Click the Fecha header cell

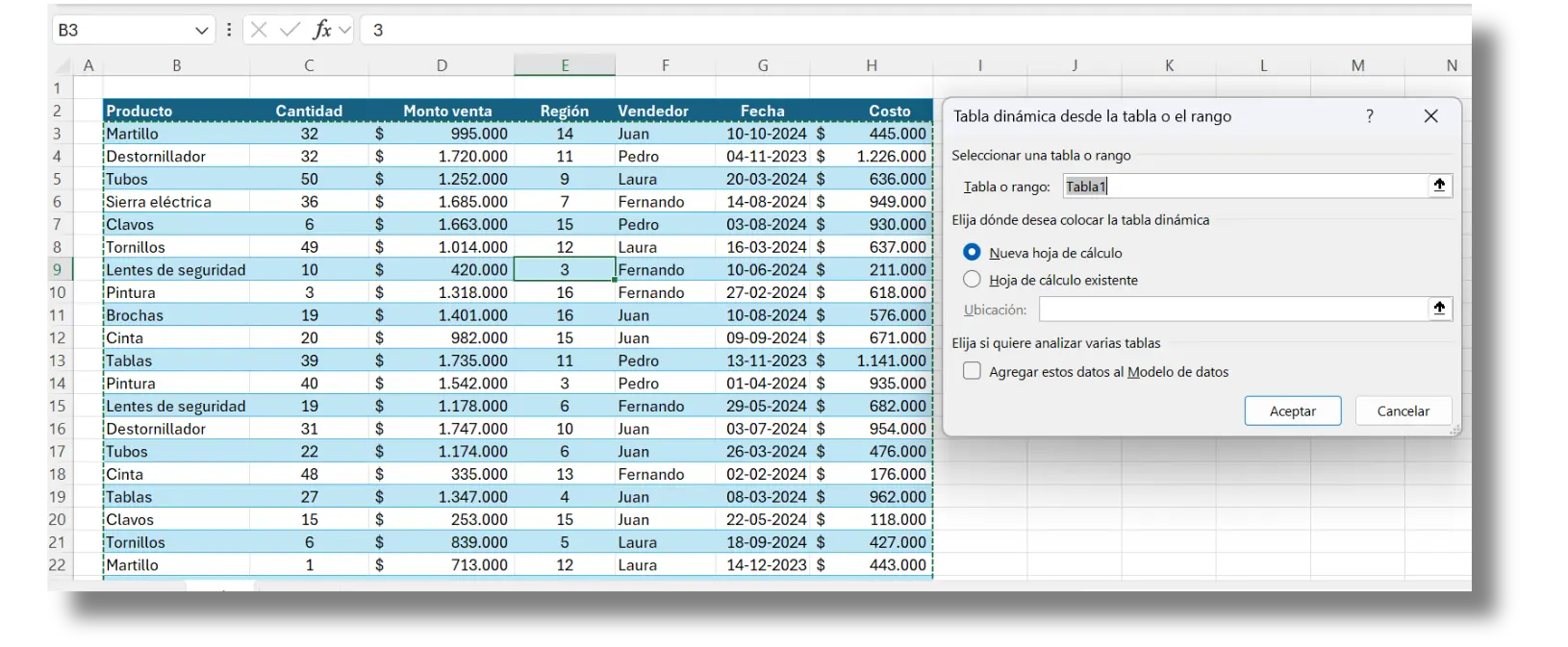pyautogui.click(x=763, y=111)
